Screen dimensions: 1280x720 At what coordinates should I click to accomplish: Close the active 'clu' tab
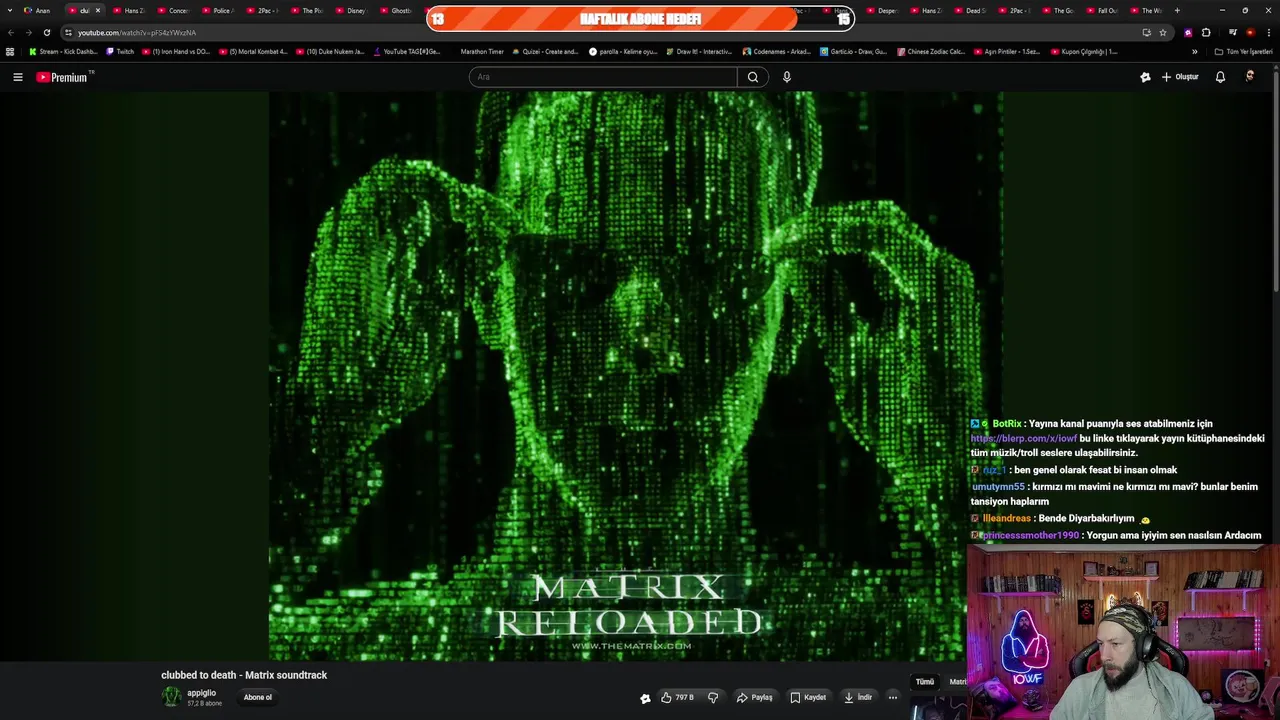97,10
